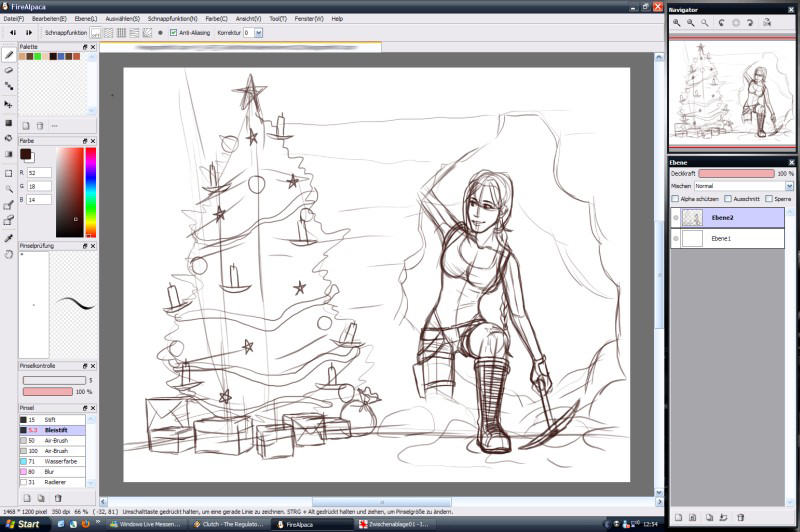Select the Magic Wand tool
The width and height of the screenshot is (800, 532).
click(9, 189)
